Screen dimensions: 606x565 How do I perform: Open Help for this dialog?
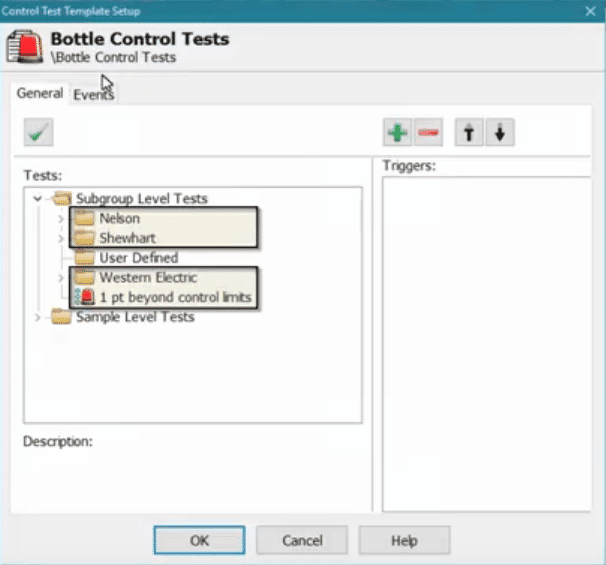pos(404,540)
